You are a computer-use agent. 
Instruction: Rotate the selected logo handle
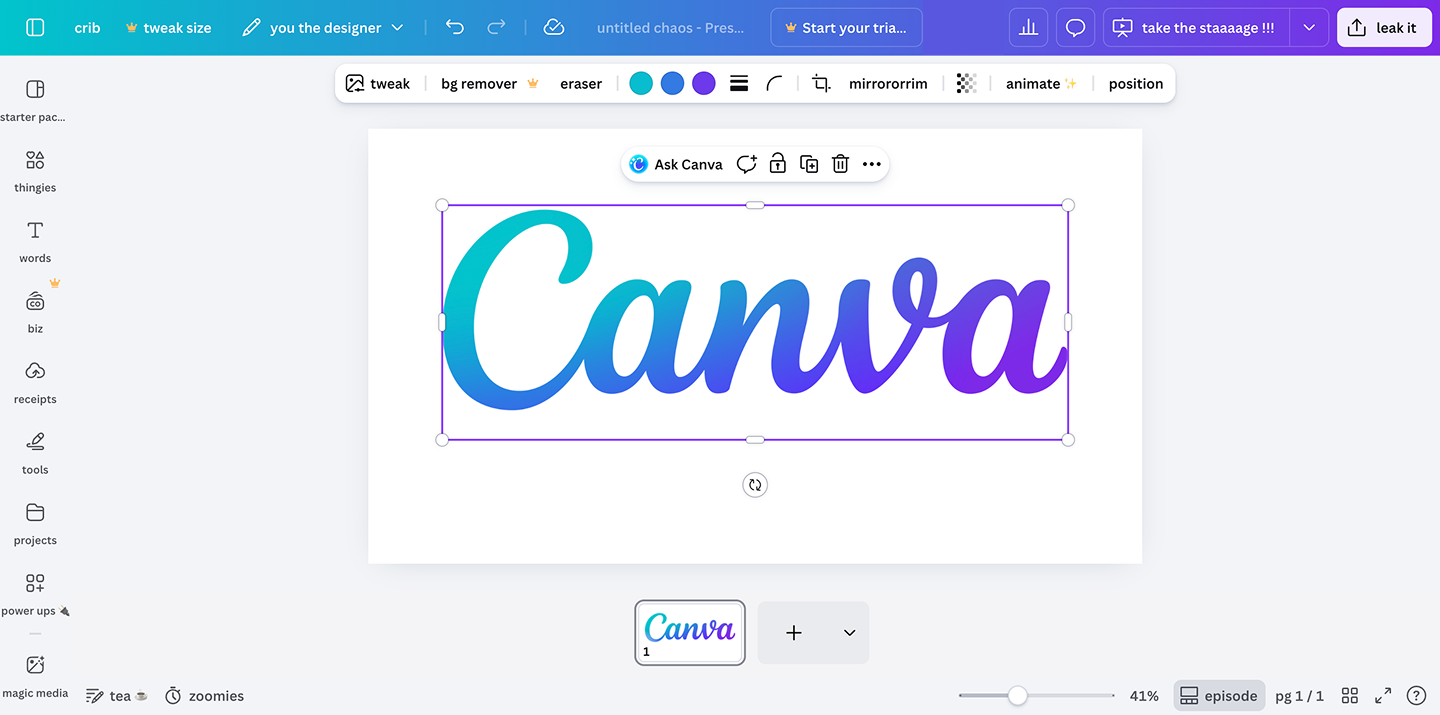click(x=755, y=485)
